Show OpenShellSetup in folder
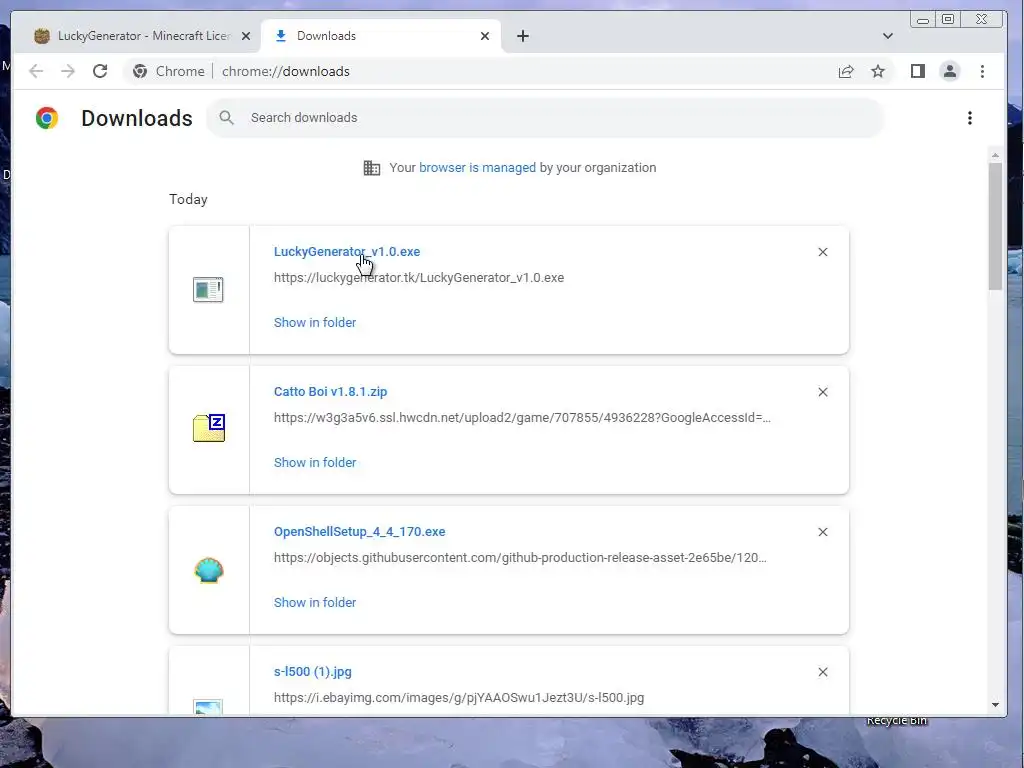This screenshot has width=1024, height=768. coord(315,603)
